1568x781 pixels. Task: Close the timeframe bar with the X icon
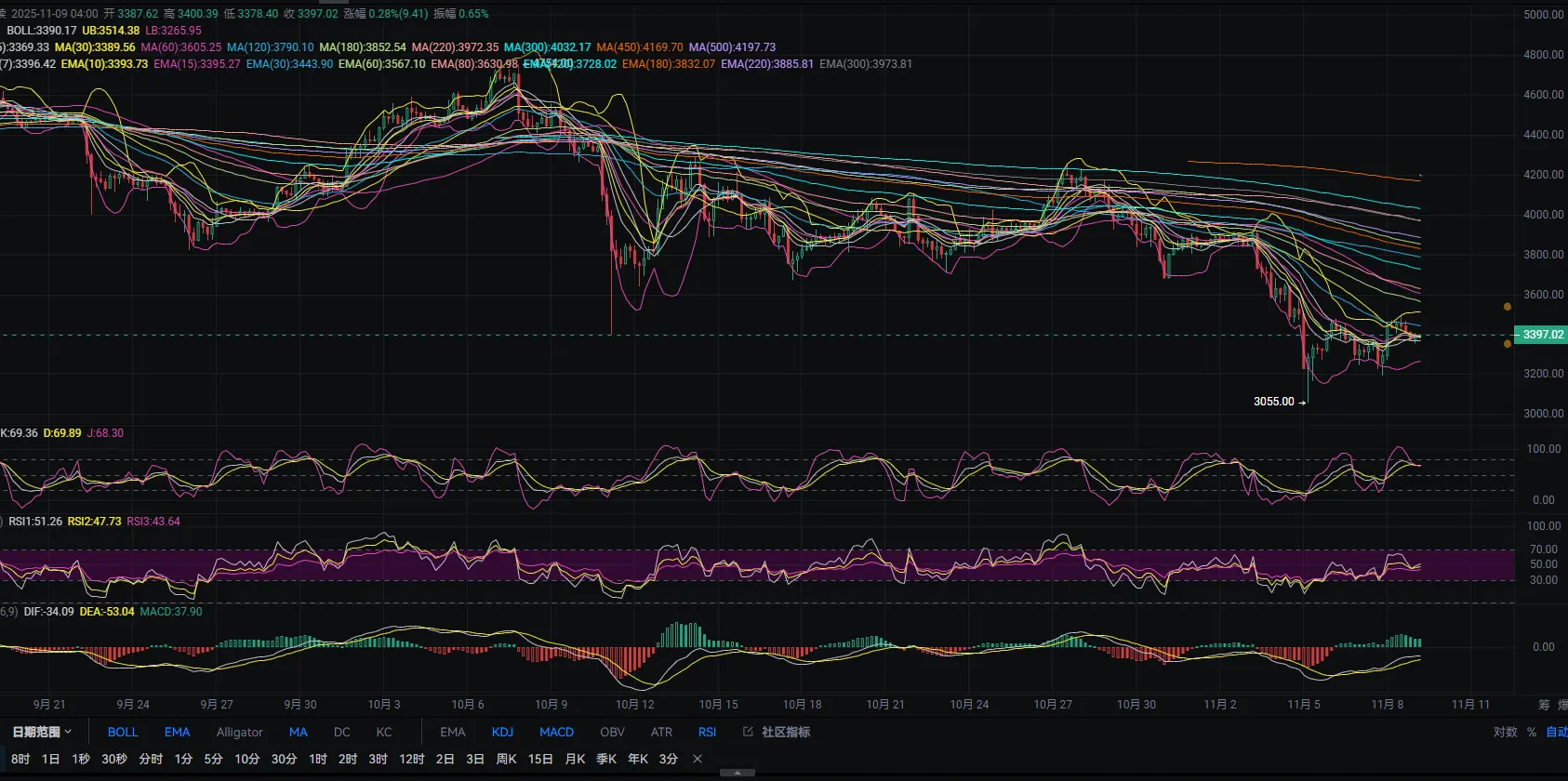698,759
